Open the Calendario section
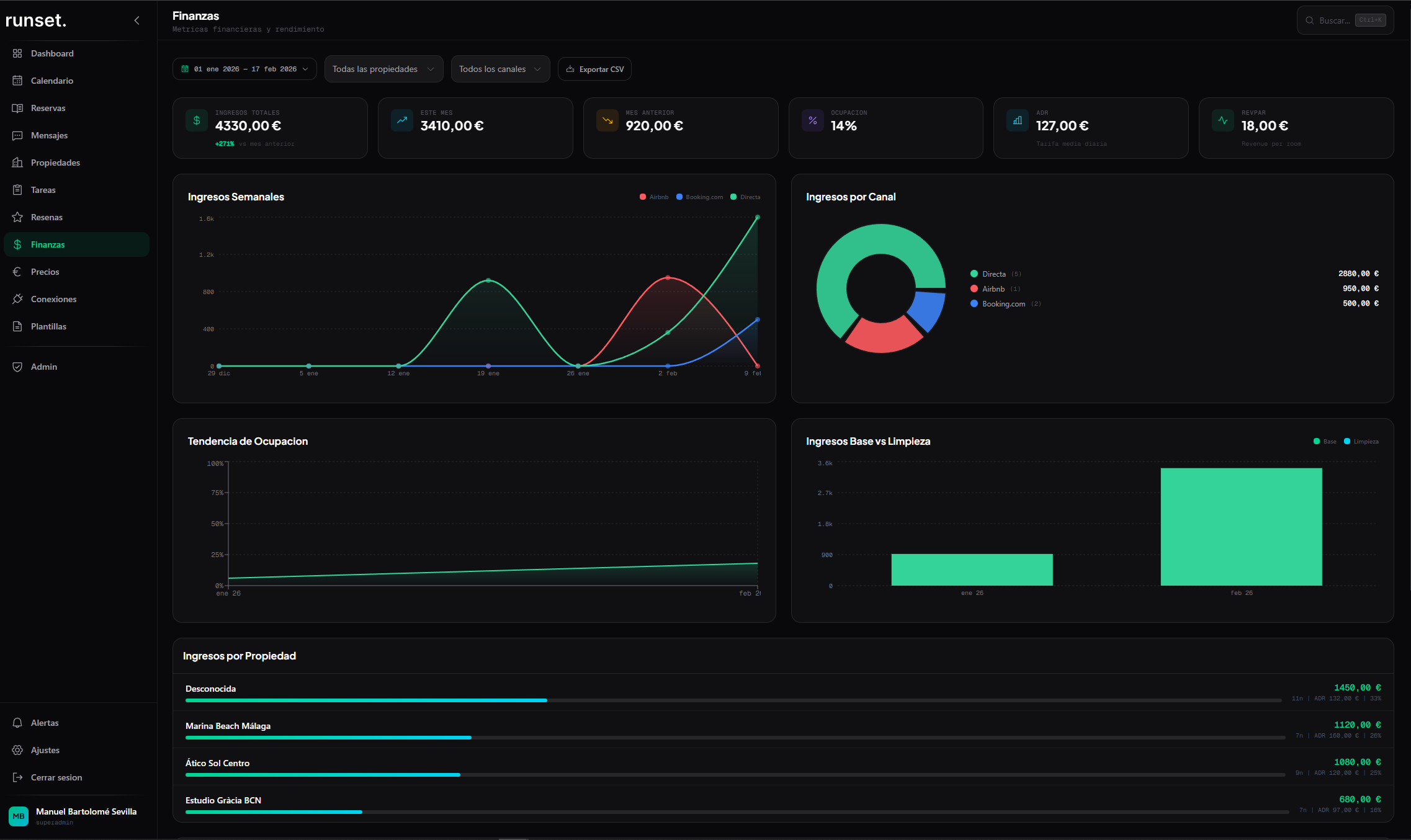 point(52,81)
